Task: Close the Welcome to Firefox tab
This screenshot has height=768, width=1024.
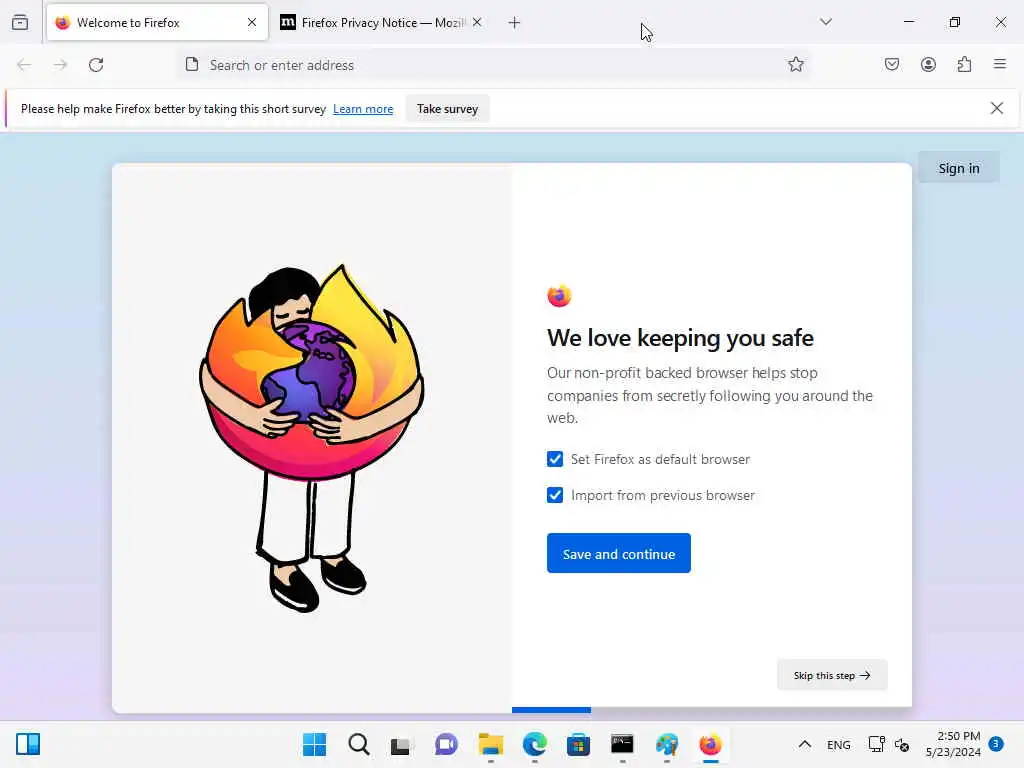Action: click(252, 23)
